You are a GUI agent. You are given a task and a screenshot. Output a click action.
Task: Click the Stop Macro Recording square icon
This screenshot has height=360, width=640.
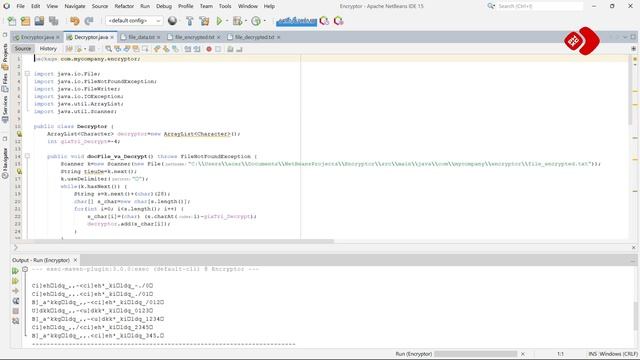tap(218, 49)
